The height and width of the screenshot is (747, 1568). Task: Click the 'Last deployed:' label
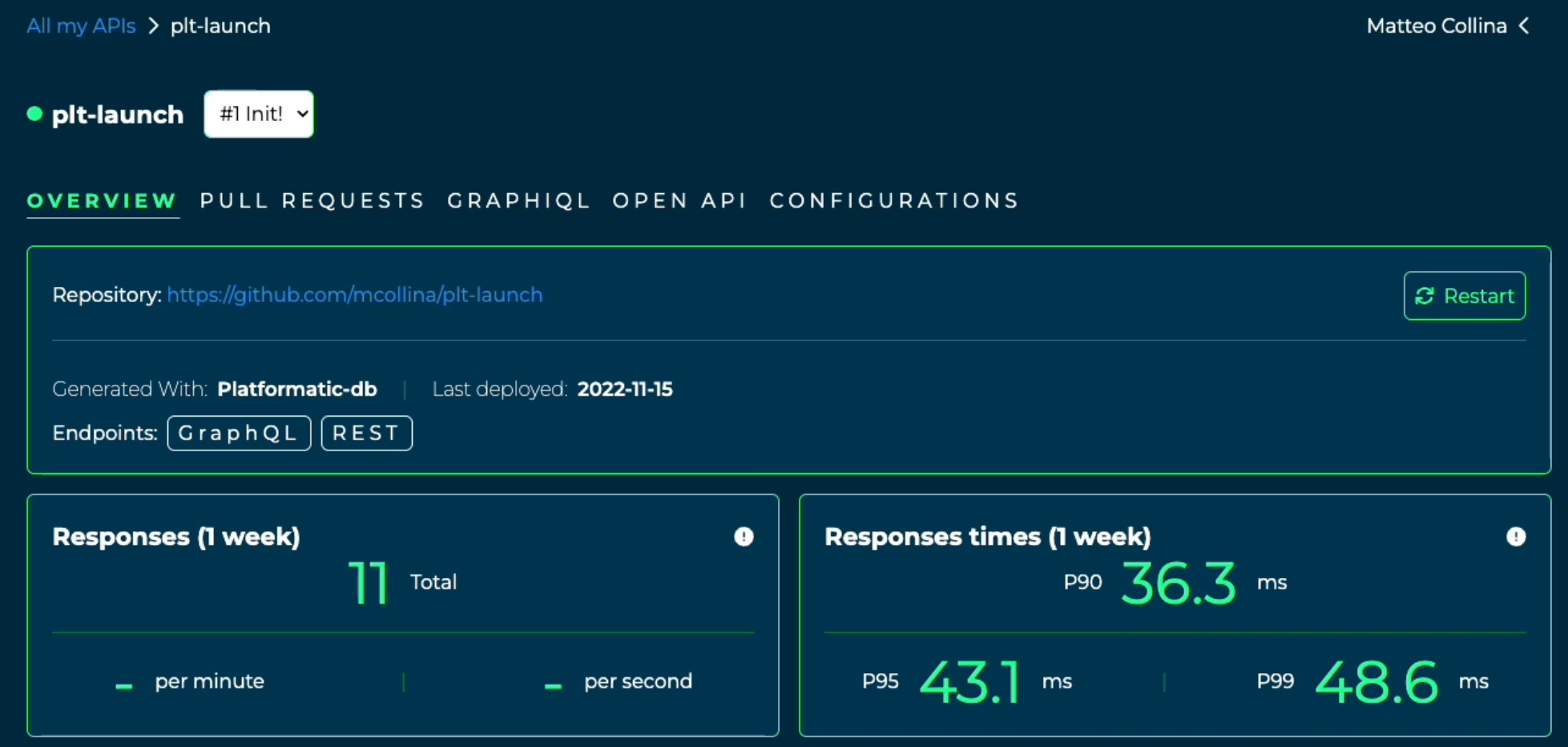click(x=500, y=389)
